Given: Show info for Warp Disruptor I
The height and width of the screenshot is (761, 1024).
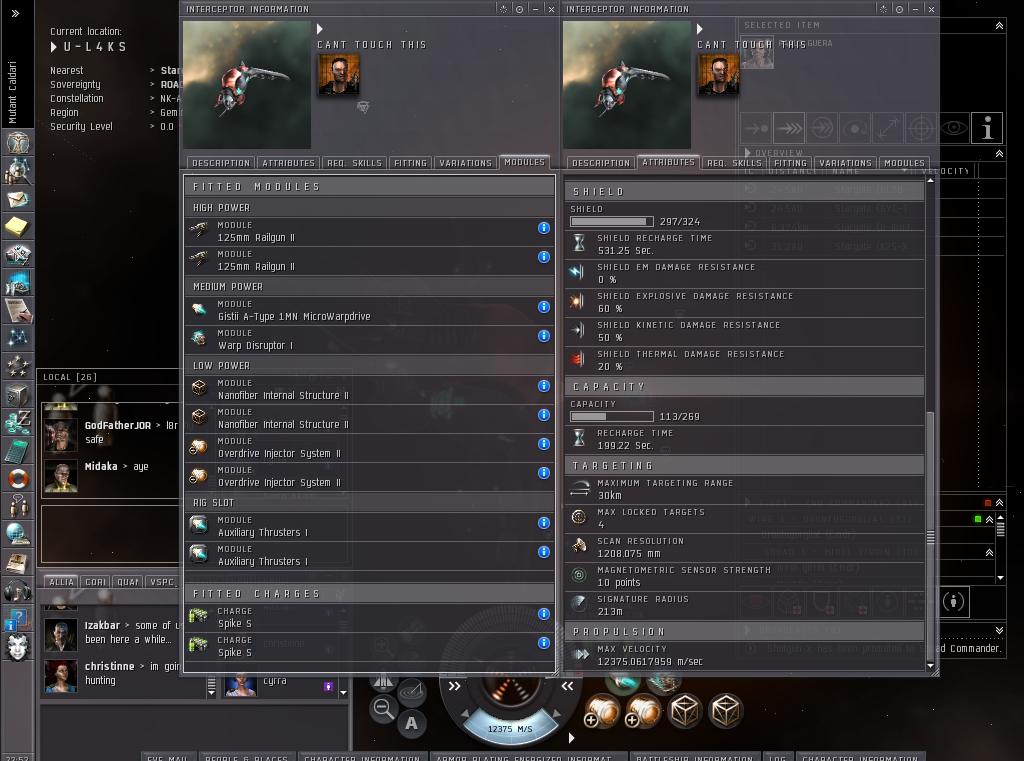Looking at the screenshot, I should coord(543,336).
